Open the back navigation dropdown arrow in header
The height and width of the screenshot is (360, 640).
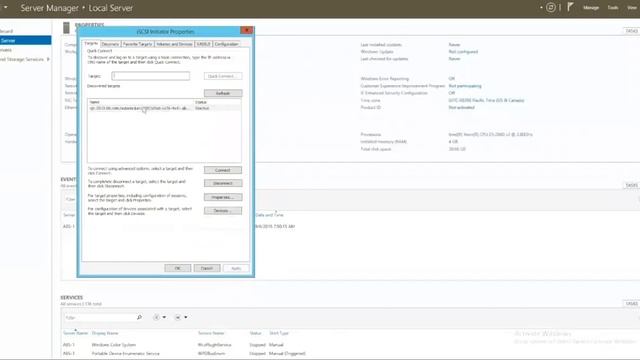click(x=6, y=7)
